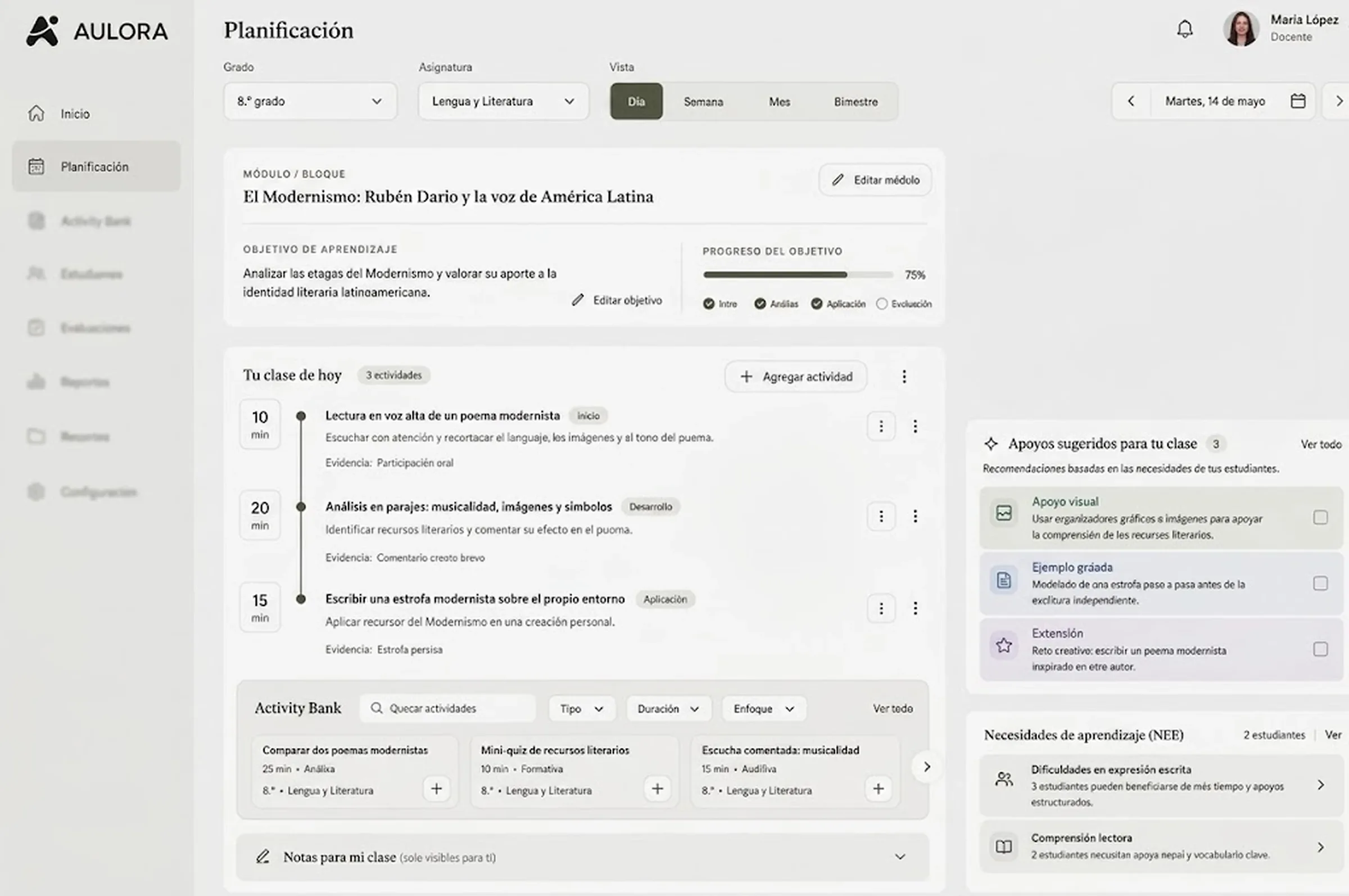Go to Inicio in sidebar
This screenshot has width=1349, height=896.
96,114
